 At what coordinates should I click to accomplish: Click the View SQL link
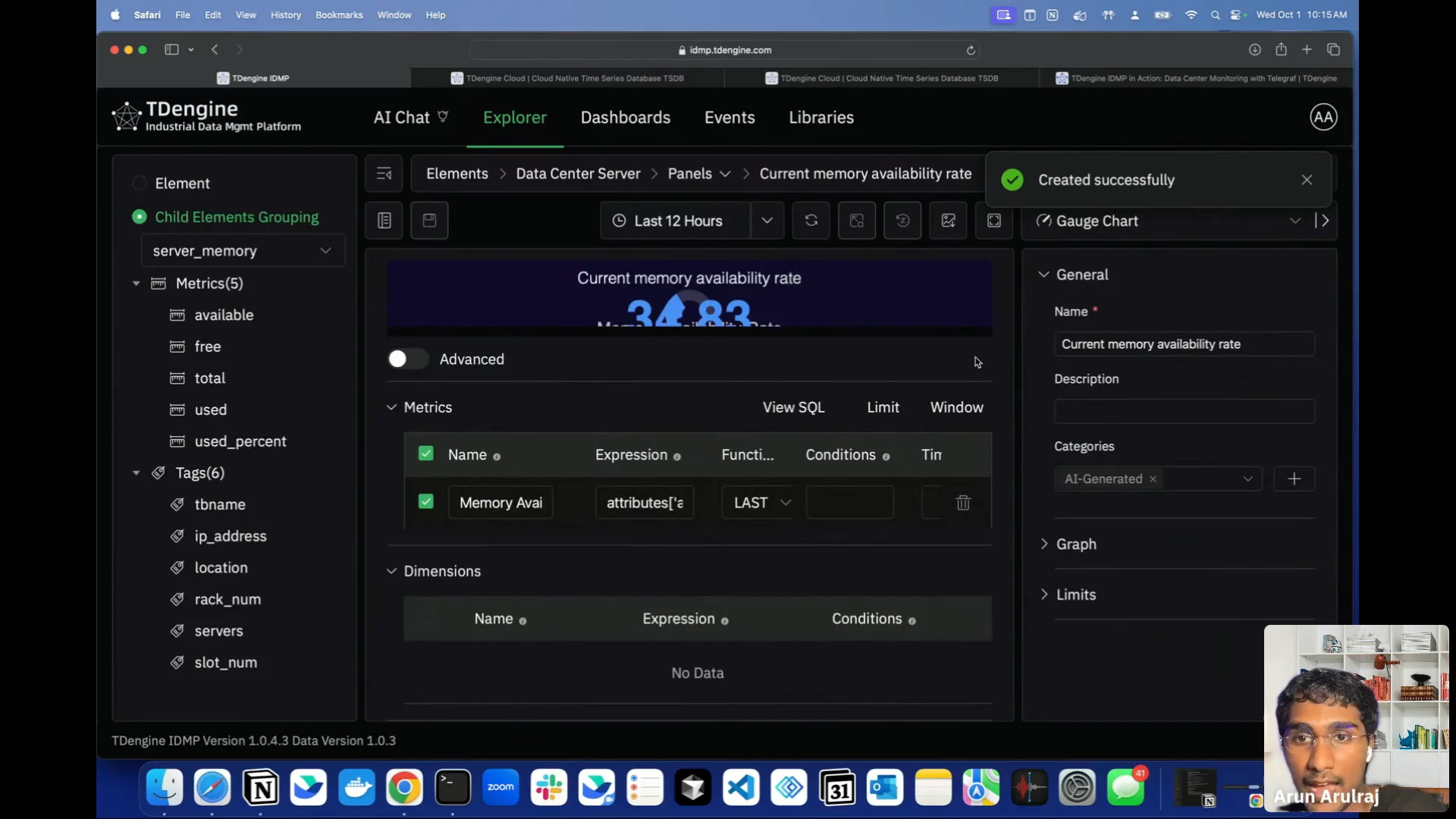793,407
